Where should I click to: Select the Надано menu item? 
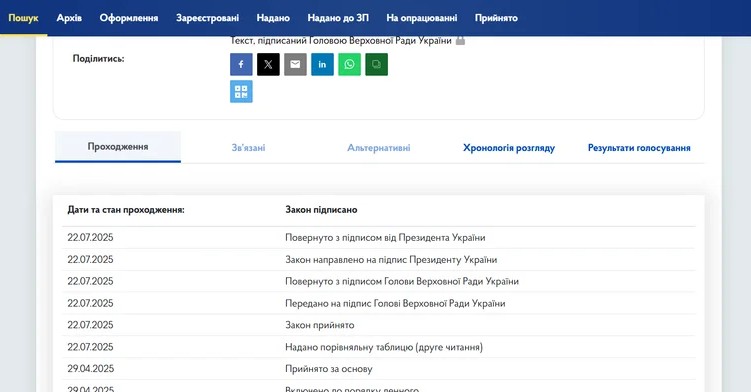point(273,18)
